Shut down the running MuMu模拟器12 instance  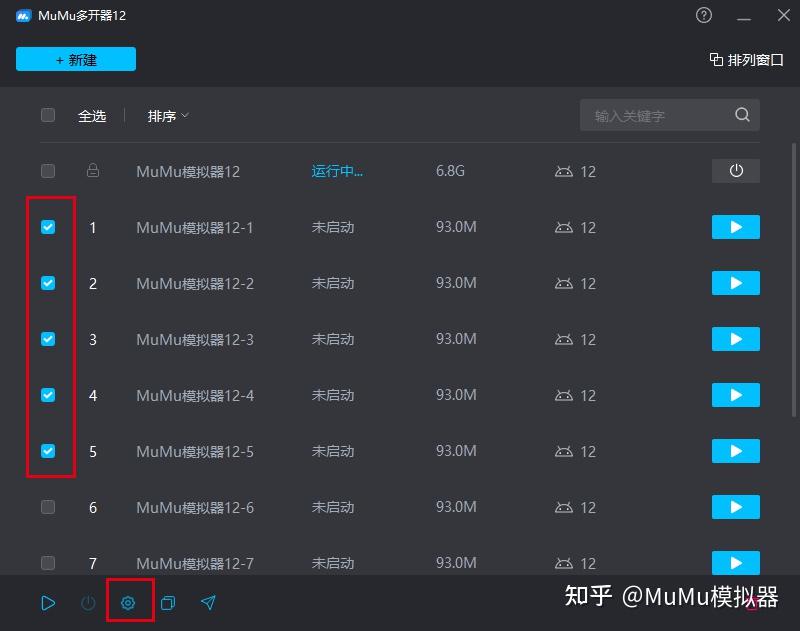pyautogui.click(x=735, y=171)
